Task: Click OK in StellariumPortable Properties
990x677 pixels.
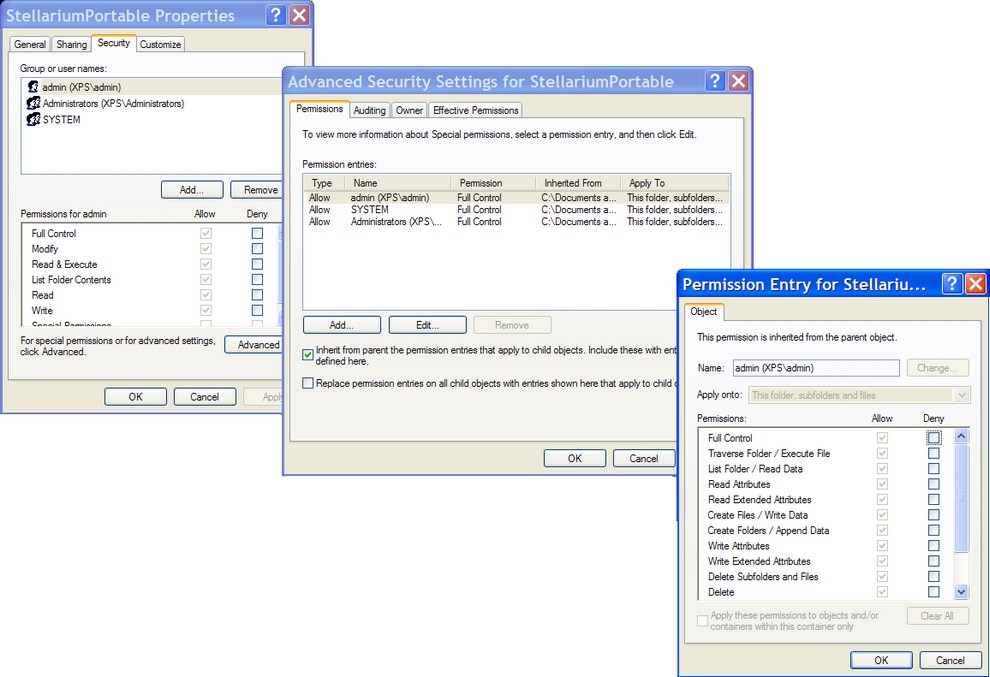Action: pyautogui.click(x=136, y=397)
